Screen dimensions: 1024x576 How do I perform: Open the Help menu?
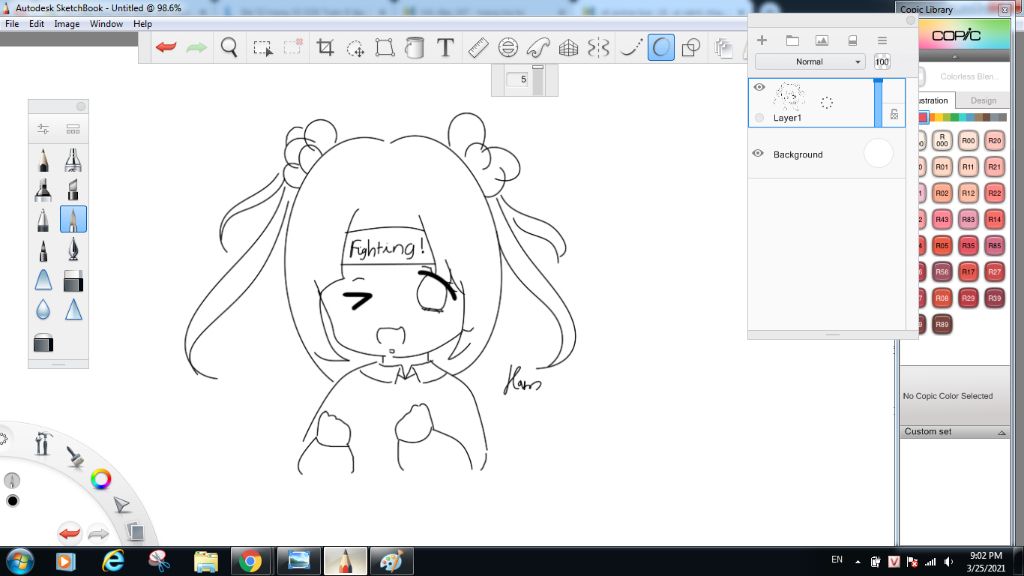142,24
